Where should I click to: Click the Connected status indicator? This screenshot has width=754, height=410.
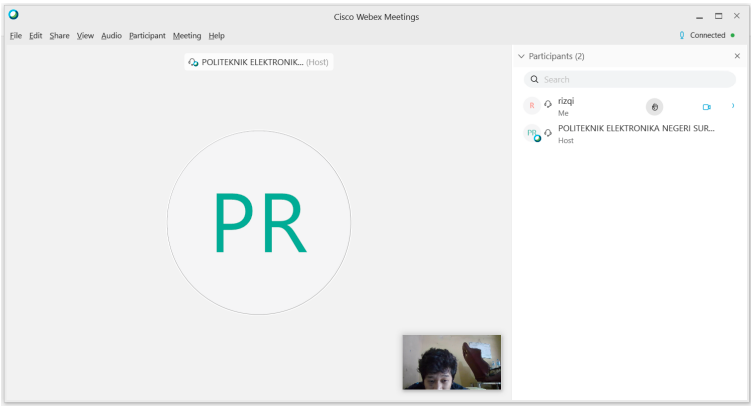coord(712,35)
